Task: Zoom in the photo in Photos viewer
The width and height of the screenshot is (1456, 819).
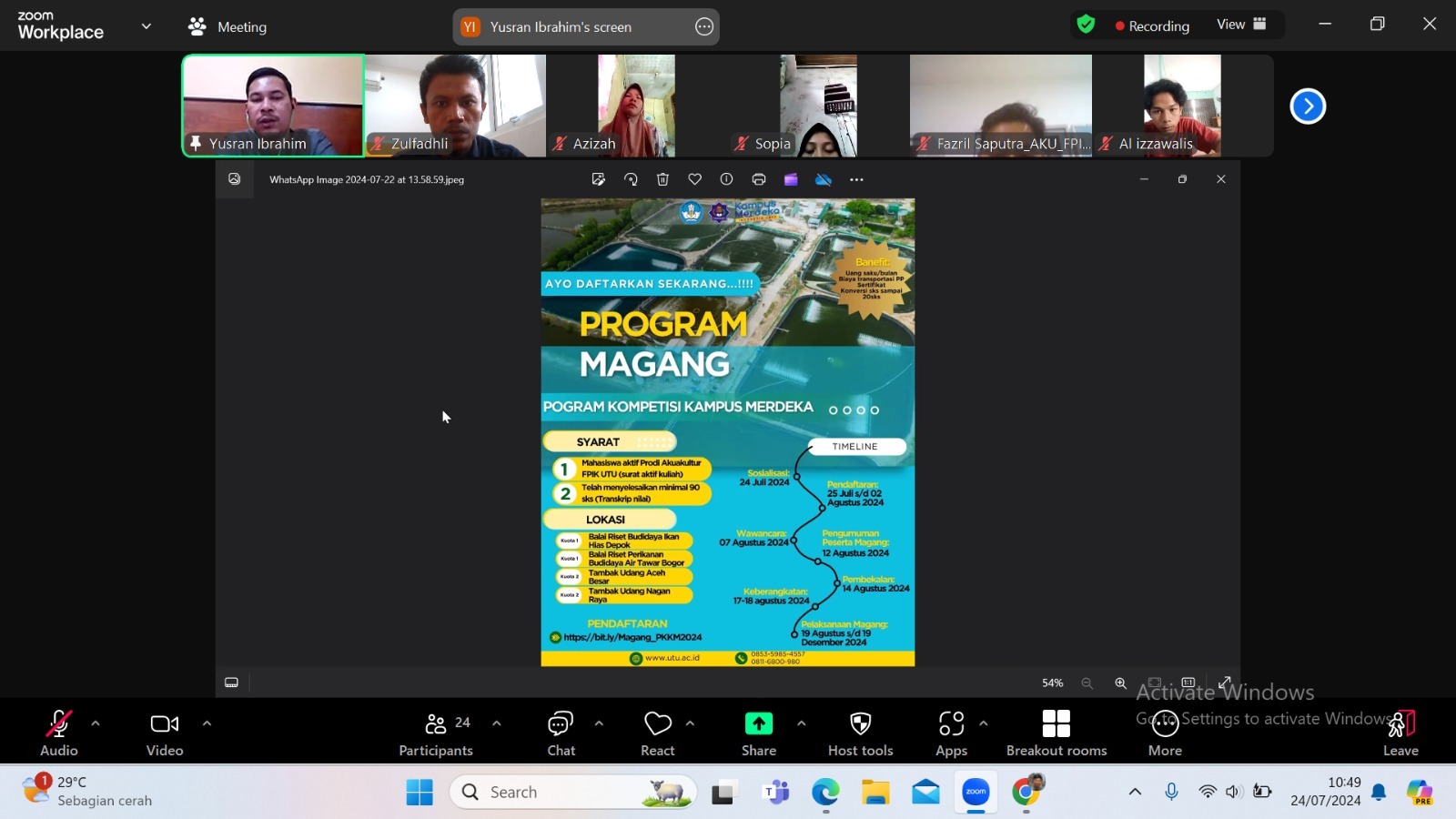Action: (1121, 682)
